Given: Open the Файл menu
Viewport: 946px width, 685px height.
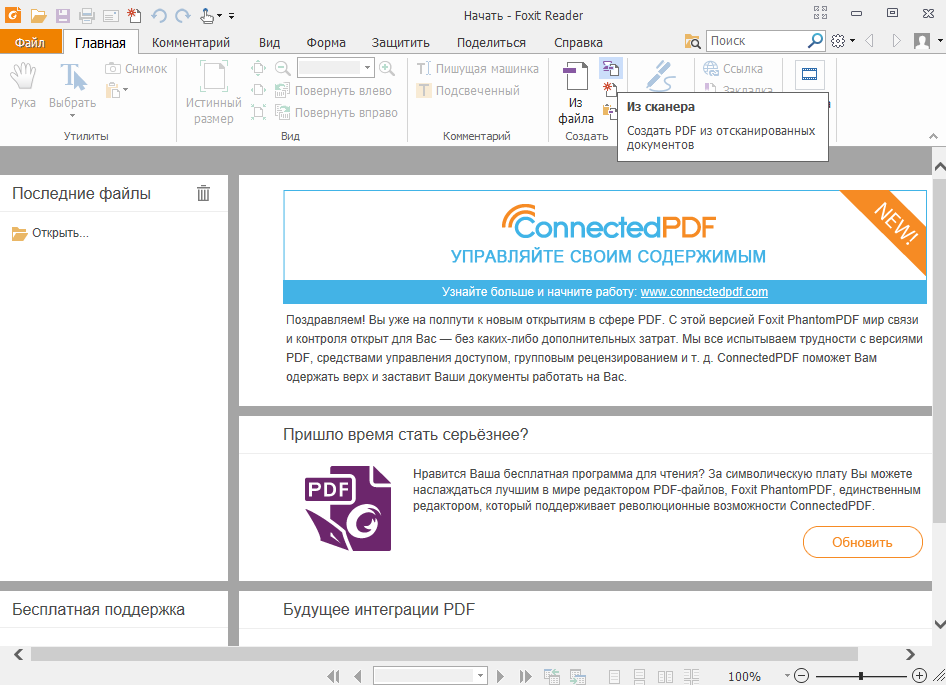Looking at the screenshot, I should [x=30, y=43].
